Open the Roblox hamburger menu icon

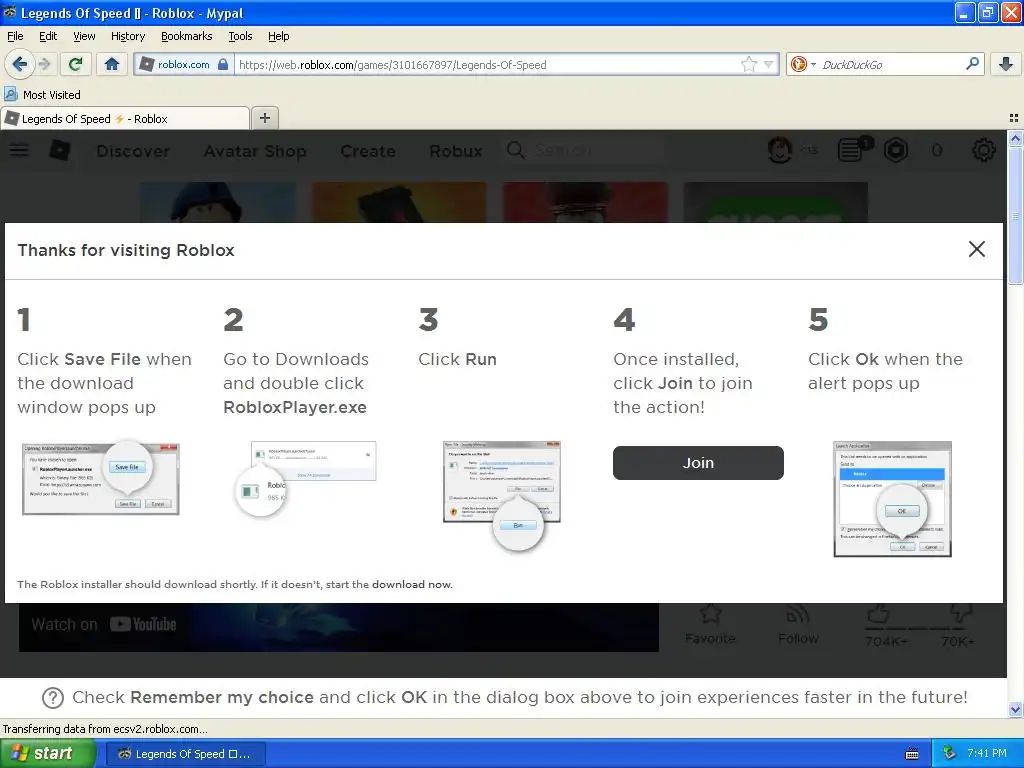coord(19,150)
